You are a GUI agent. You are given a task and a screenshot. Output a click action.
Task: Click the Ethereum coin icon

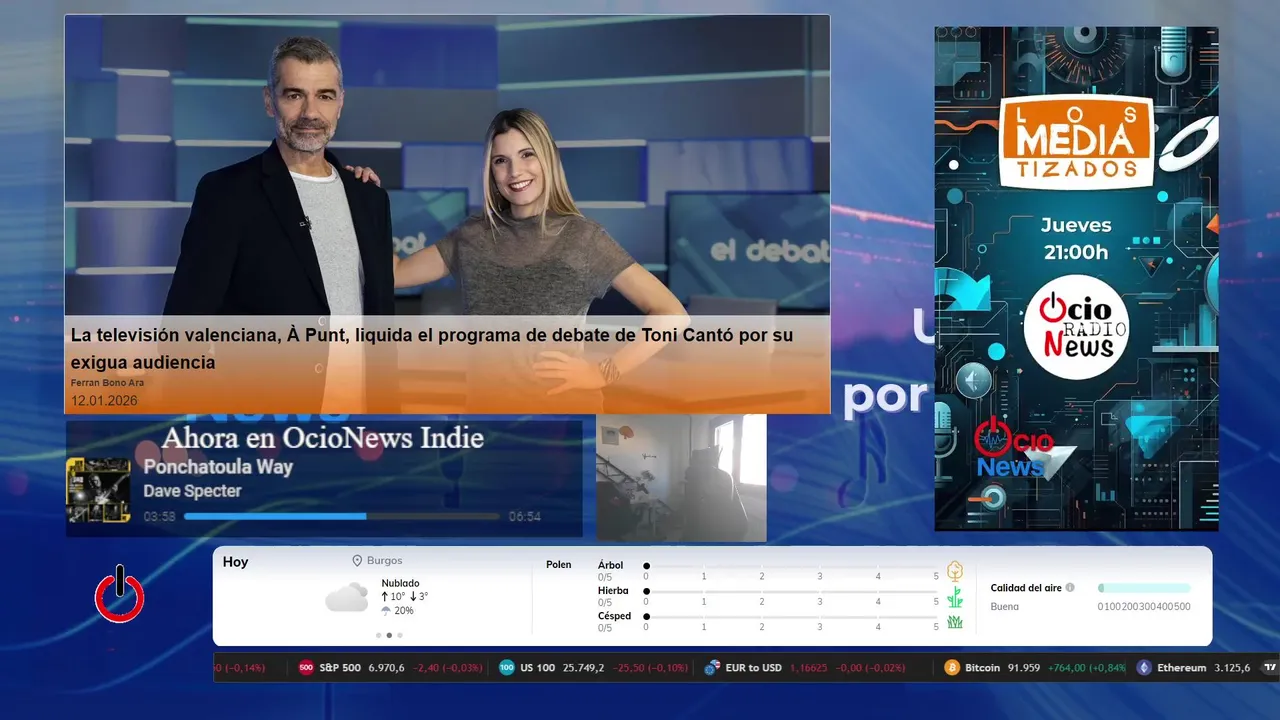point(1144,668)
